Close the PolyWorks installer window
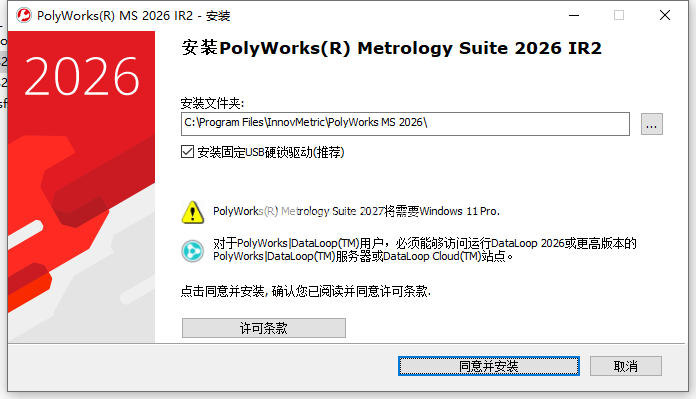Viewport: 696px width, 399px height. point(664,15)
